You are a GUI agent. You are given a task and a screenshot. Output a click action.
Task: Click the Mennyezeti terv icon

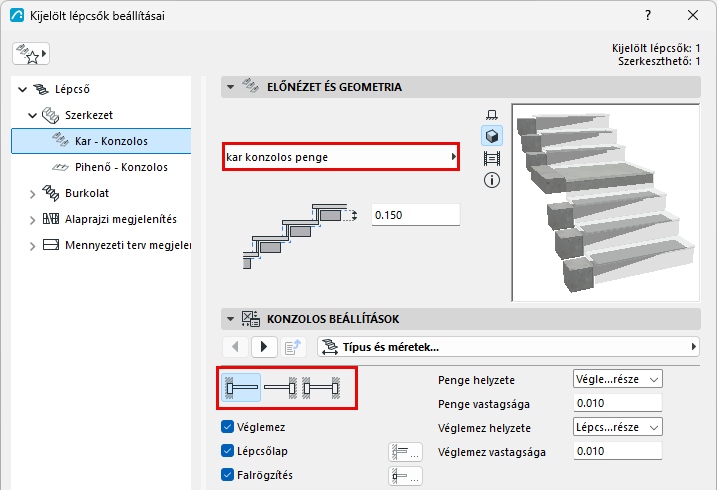coord(51,245)
